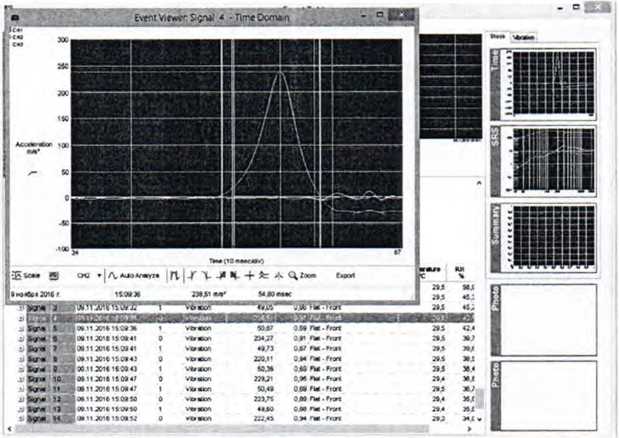Click the value 229,21 in the table
619x438 pixels.
[264, 379]
